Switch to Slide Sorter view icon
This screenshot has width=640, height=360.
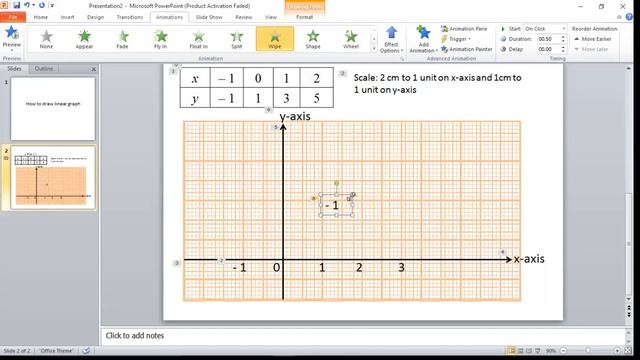520,351
